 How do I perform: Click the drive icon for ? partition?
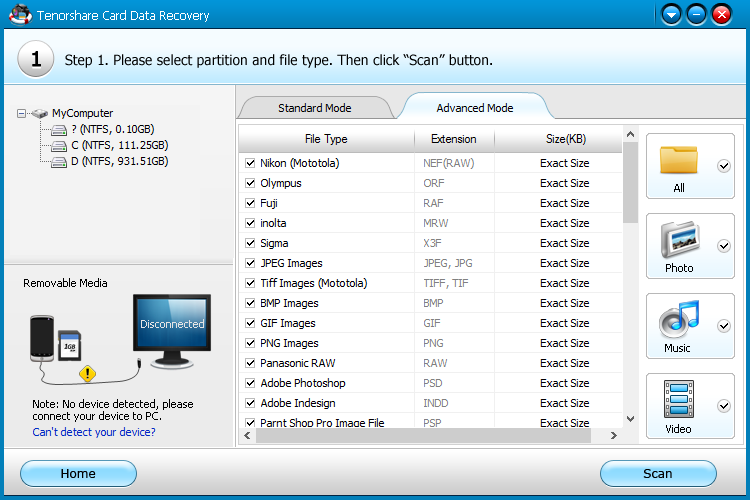tap(59, 130)
